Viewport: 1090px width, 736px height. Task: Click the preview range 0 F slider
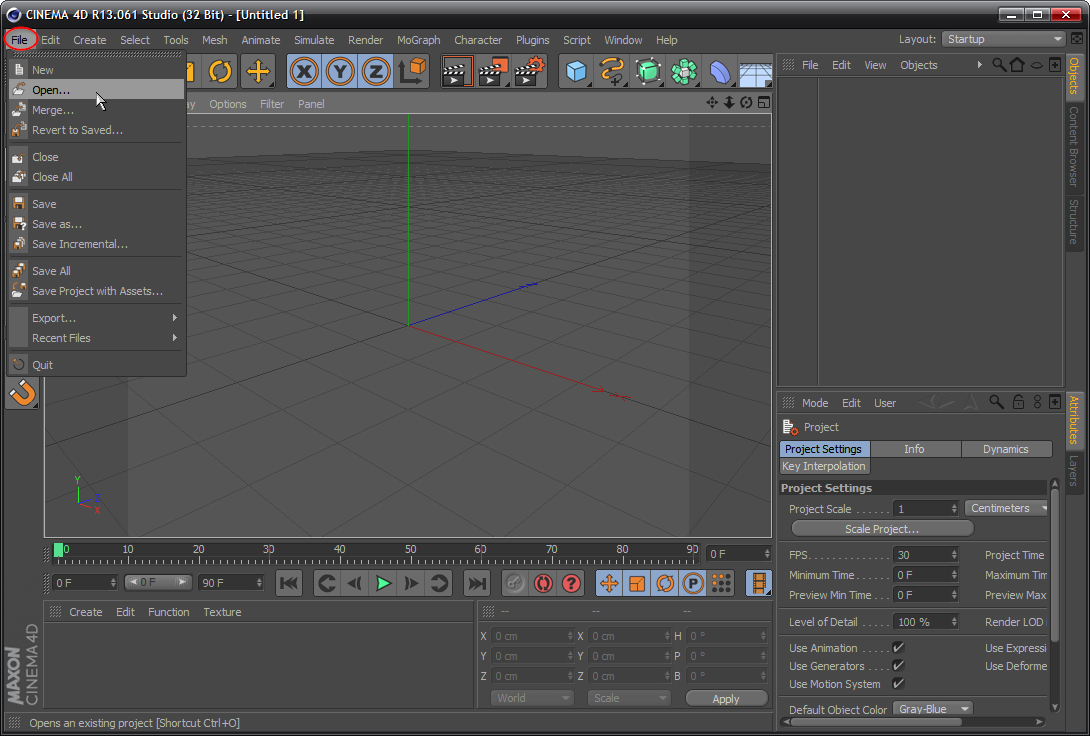click(x=157, y=582)
